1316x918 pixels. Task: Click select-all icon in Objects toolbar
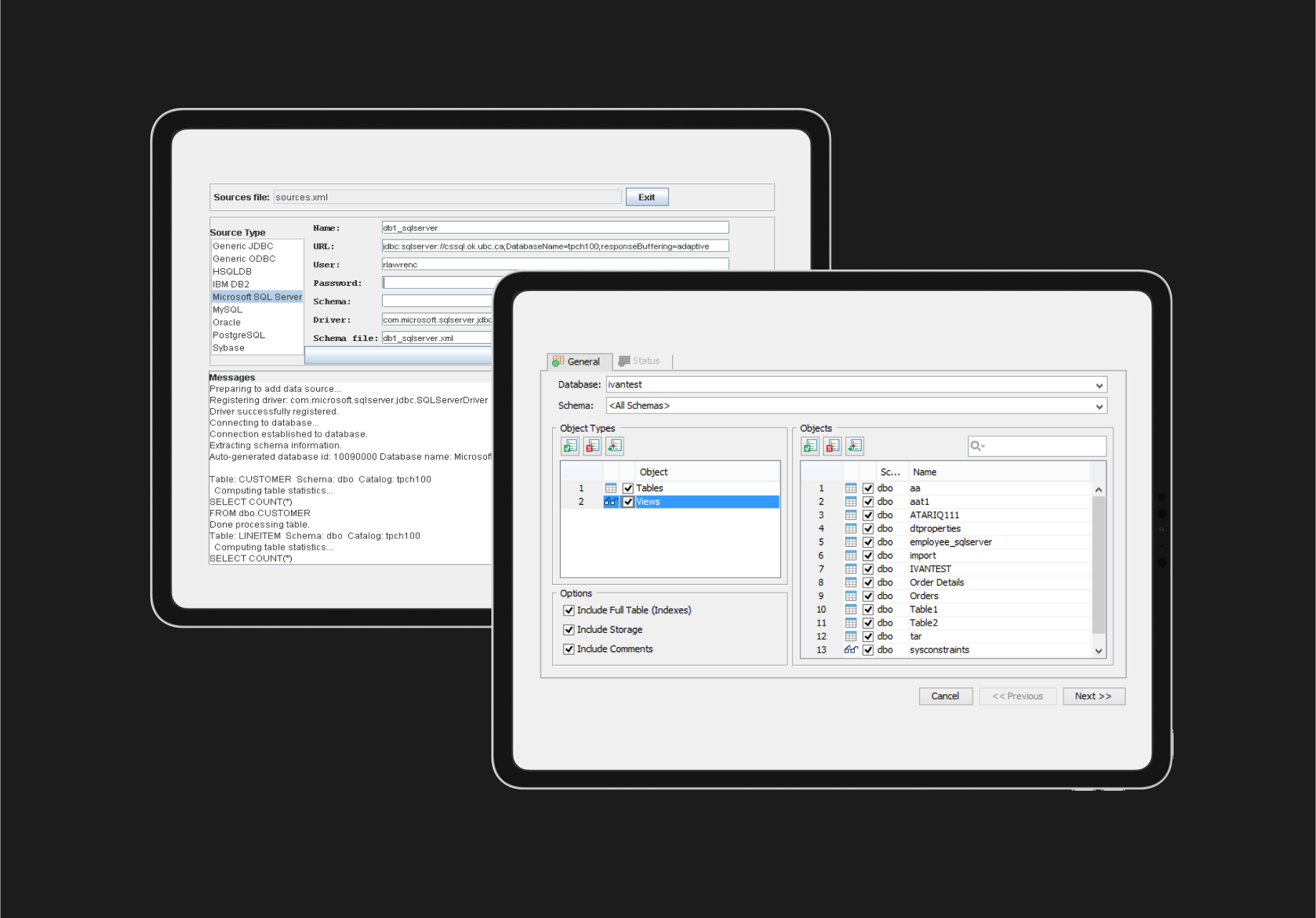click(810, 446)
